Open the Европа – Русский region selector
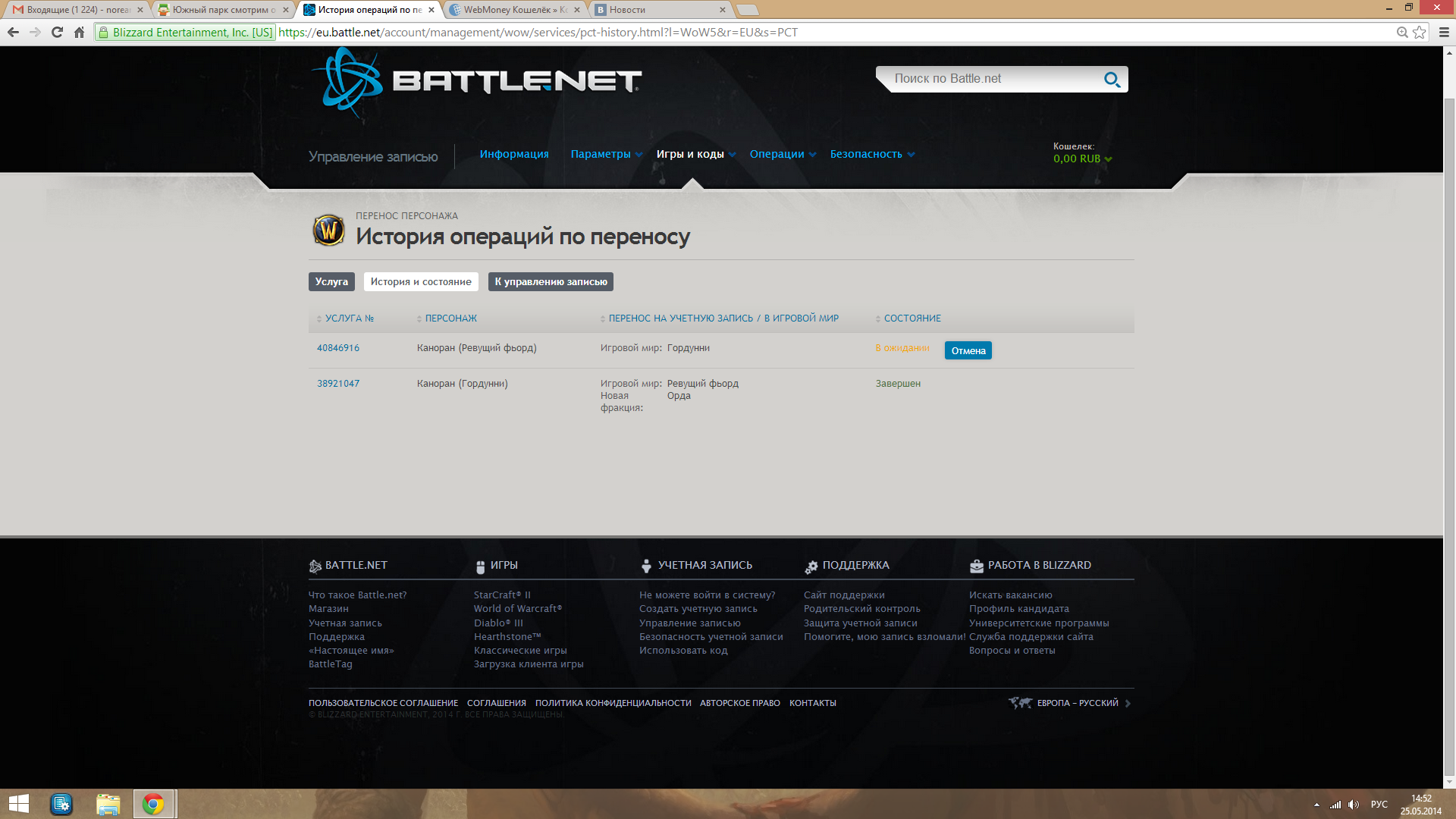Image resolution: width=1456 pixels, height=819 pixels. [x=1077, y=703]
